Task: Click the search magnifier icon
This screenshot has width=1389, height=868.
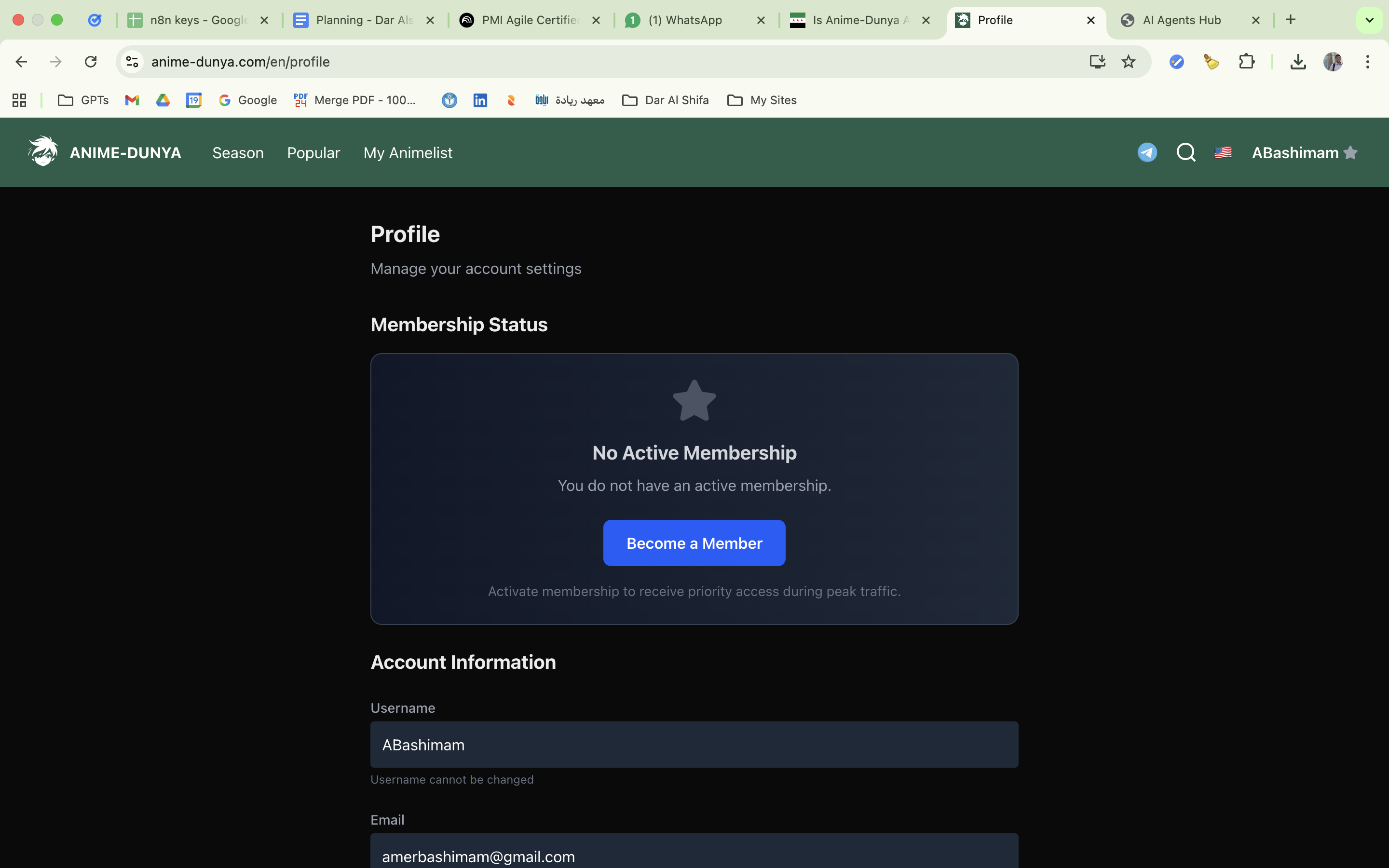Action: (x=1185, y=153)
